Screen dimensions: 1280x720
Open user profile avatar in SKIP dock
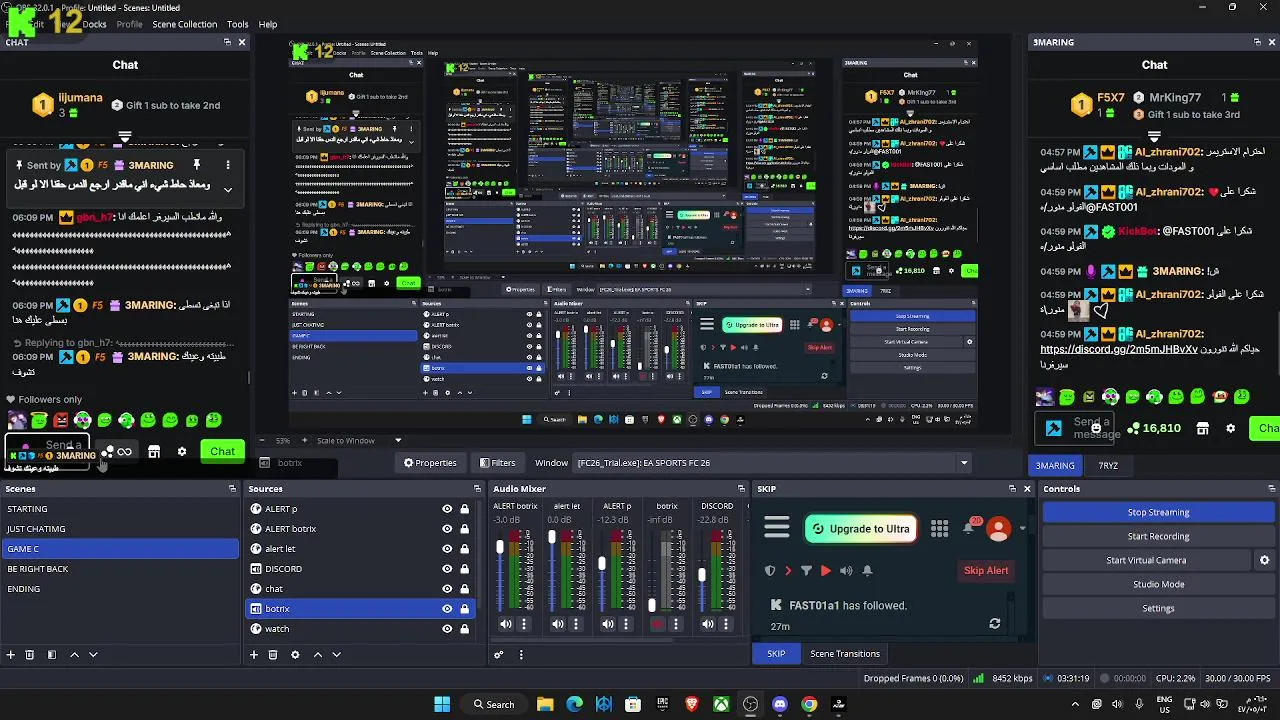(x=998, y=529)
